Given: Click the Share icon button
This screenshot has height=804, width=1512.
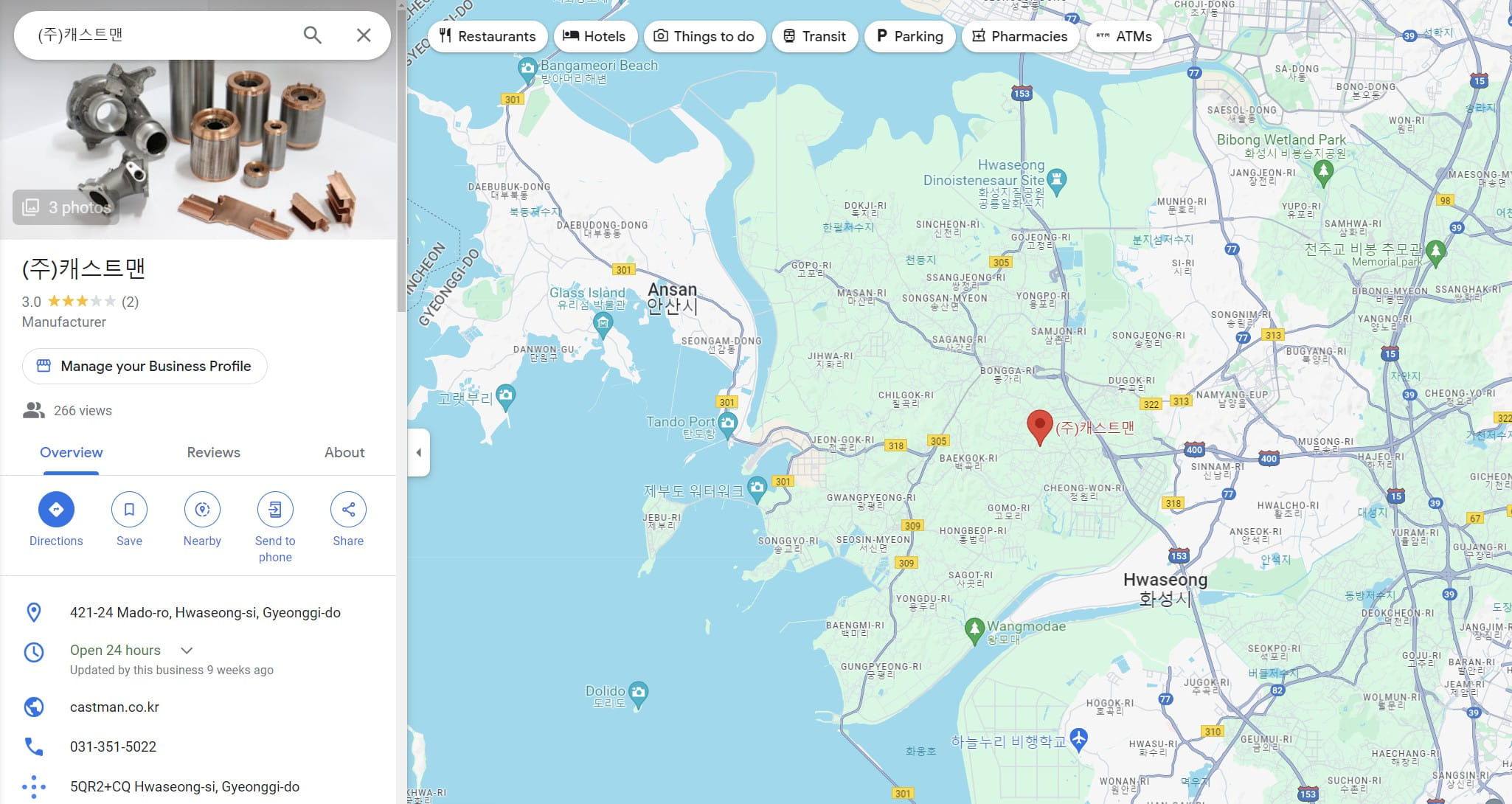Looking at the screenshot, I should tap(348, 509).
